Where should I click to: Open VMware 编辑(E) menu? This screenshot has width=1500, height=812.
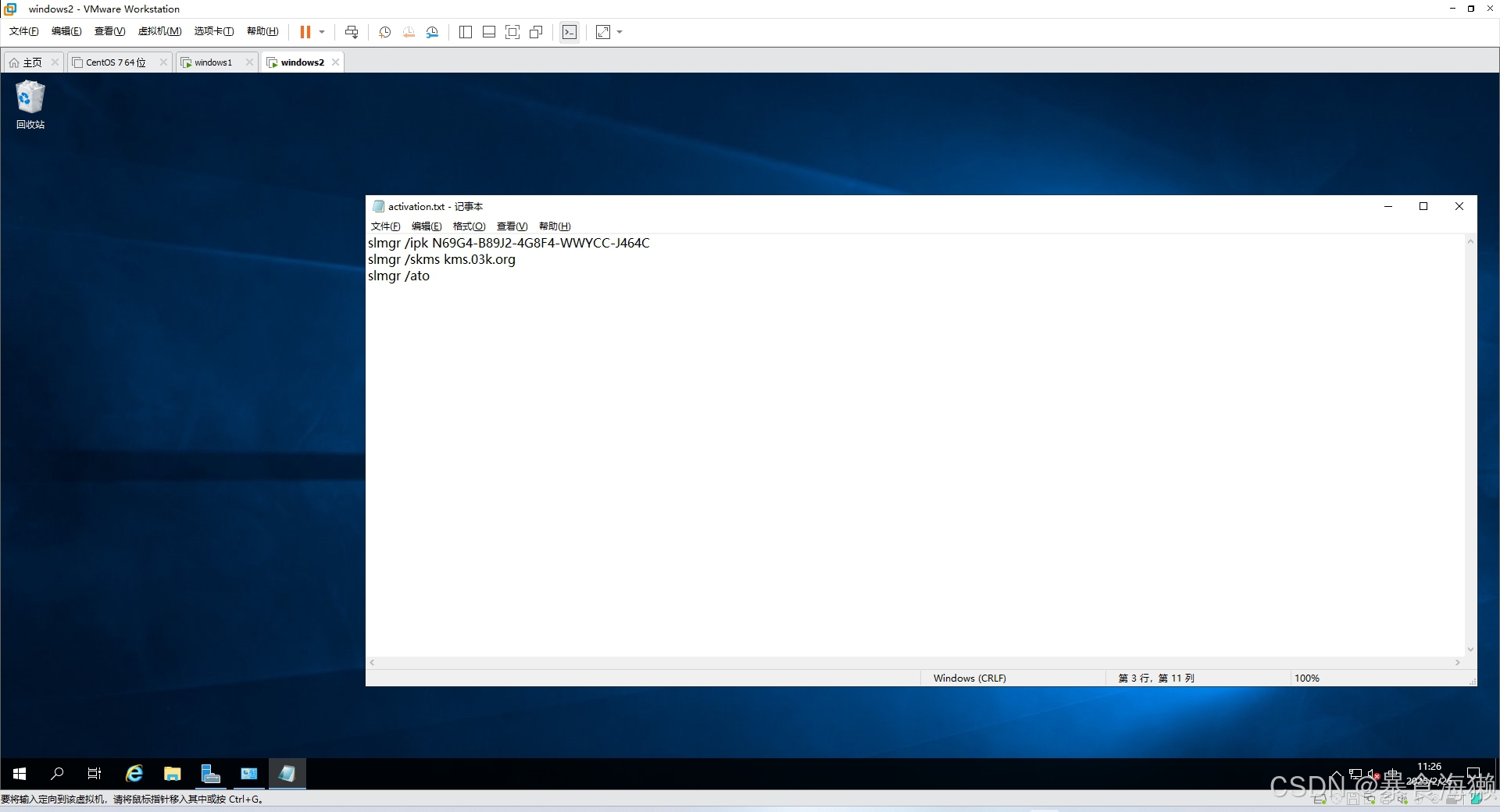click(x=66, y=31)
